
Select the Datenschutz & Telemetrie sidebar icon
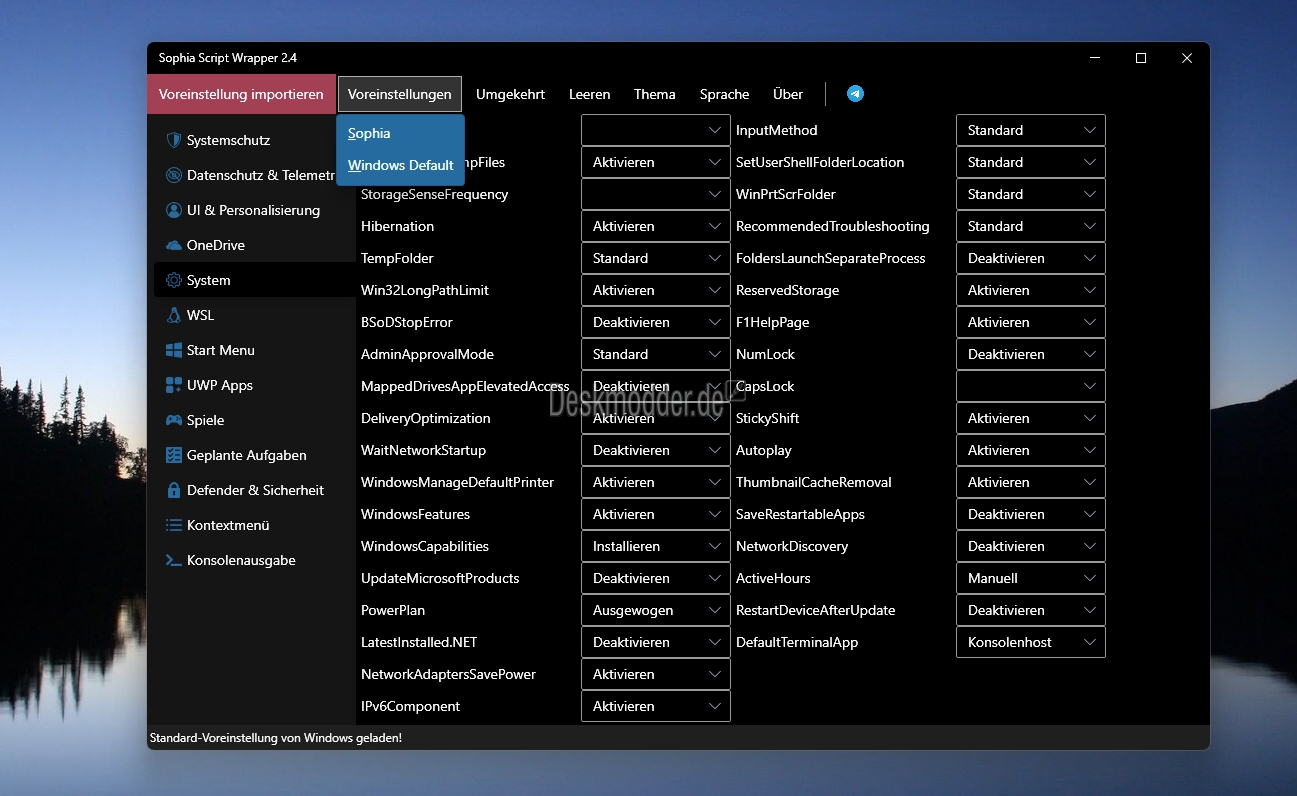174,175
